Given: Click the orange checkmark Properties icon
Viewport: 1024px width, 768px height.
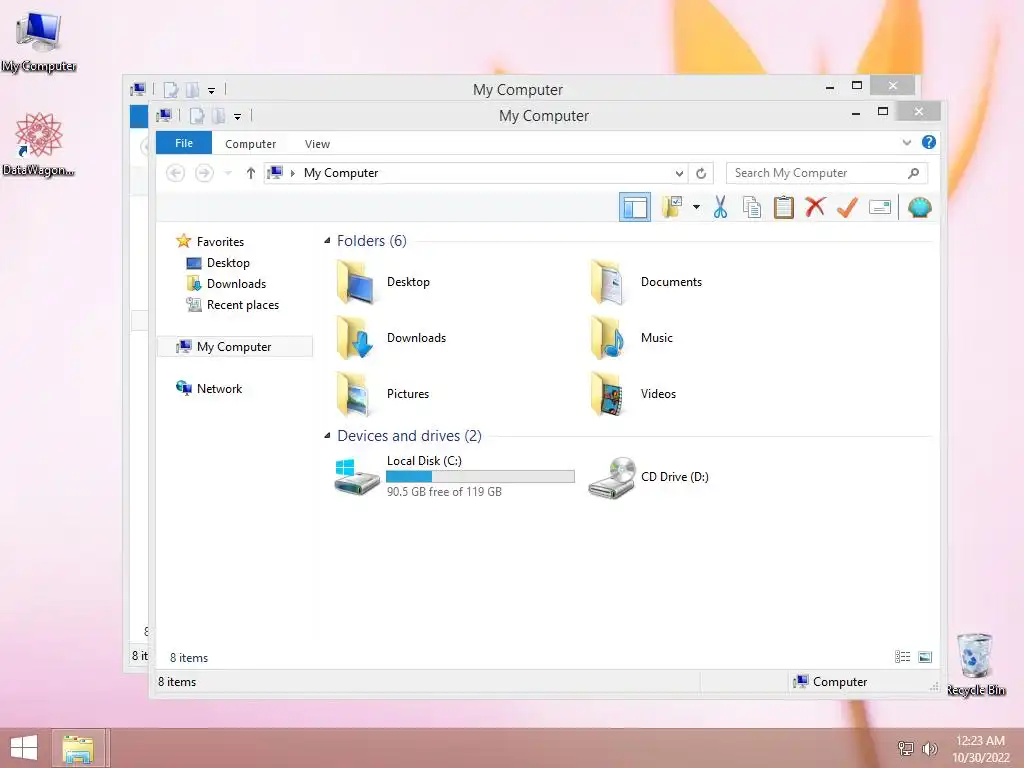Looking at the screenshot, I should pyautogui.click(x=847, y=208).
